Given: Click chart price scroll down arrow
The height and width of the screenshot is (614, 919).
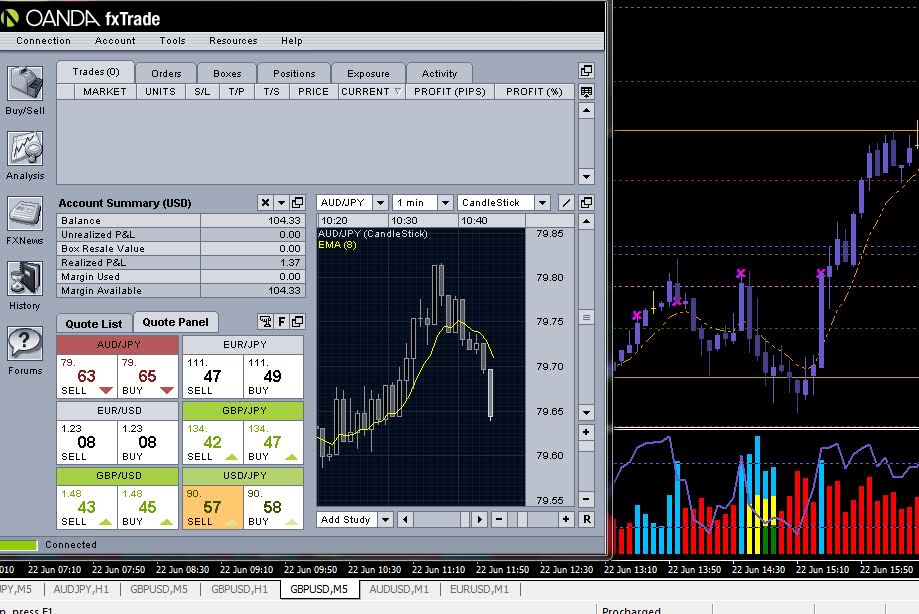Looking at the screenshot, I should pos(586,412).
